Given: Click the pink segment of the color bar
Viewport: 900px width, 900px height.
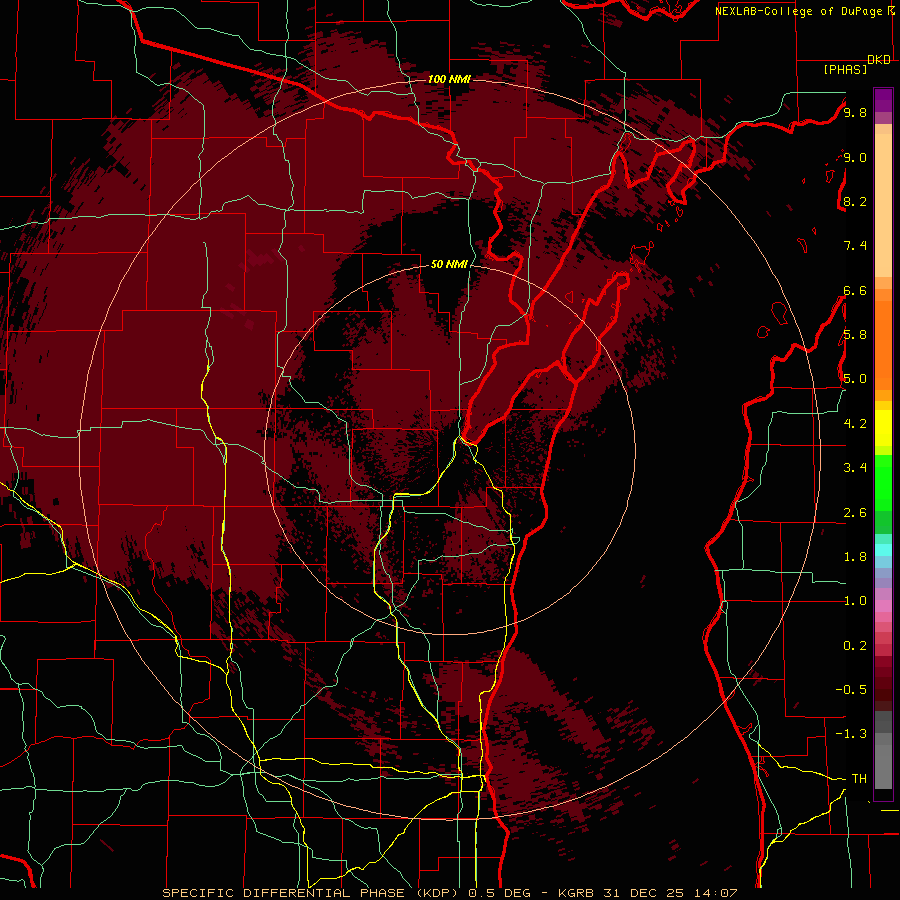Looking at the screenshot, I should (x=883, y=606).
